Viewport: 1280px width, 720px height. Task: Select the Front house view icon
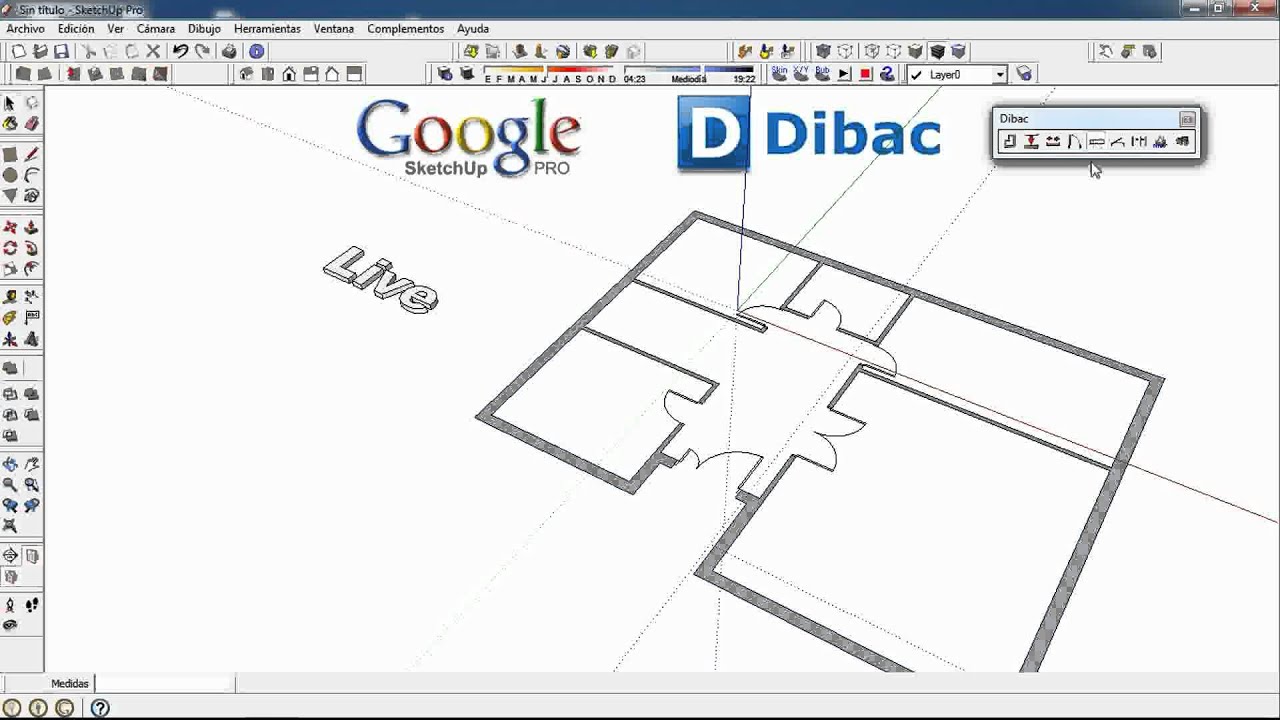(x=289, y=74)
